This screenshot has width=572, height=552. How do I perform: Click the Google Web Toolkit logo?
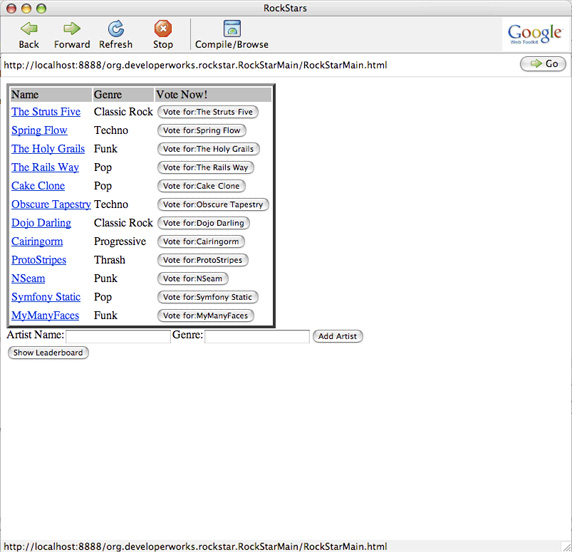click(535, 34)
